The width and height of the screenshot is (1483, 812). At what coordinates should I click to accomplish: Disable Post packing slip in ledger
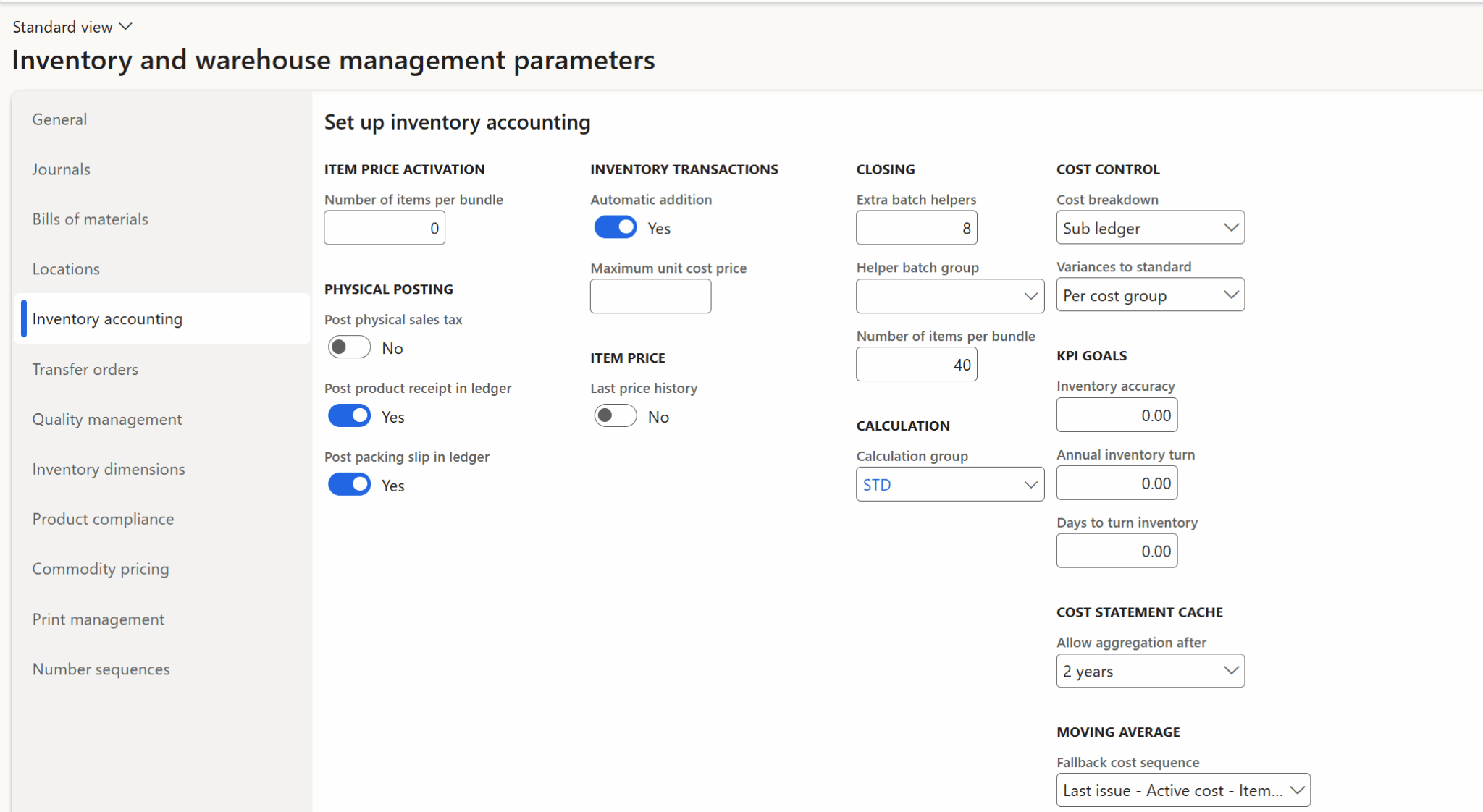coord(349,484)
